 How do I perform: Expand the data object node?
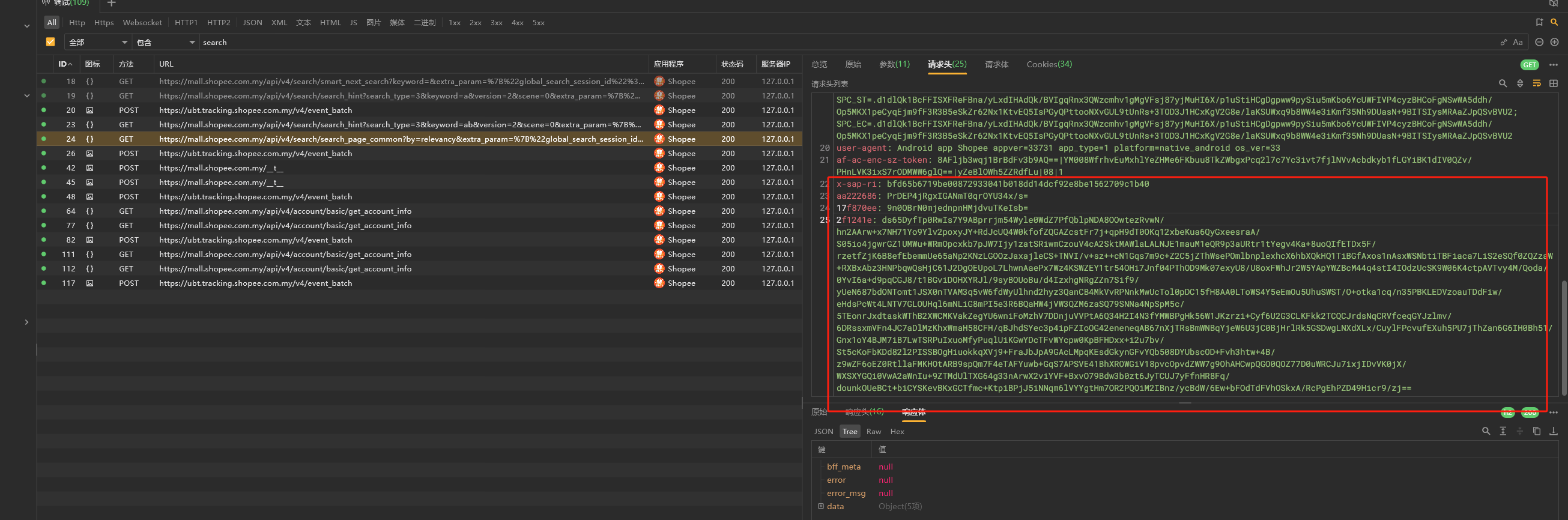tap(820, 506)
